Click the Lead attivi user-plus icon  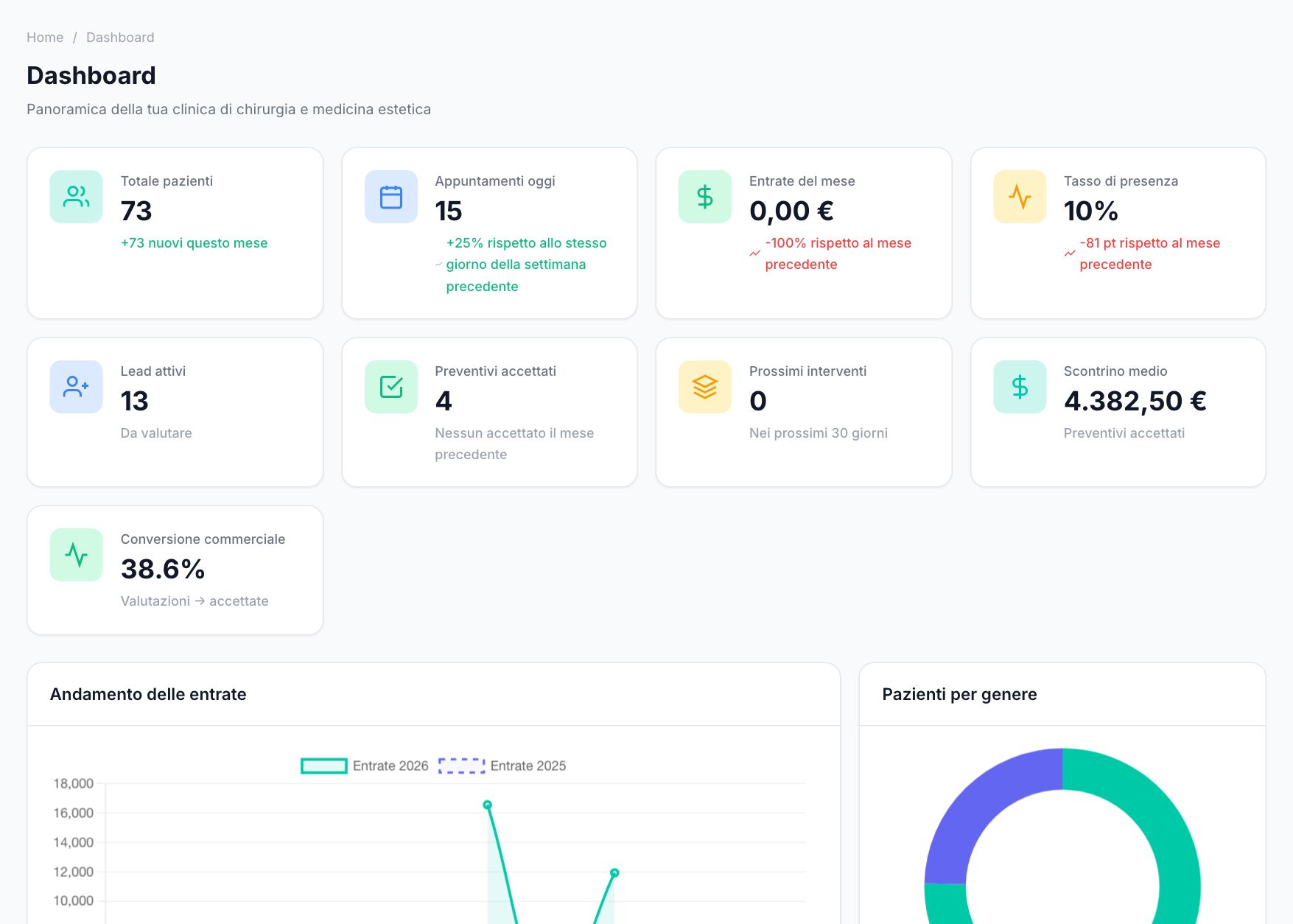tap(76, 387)
